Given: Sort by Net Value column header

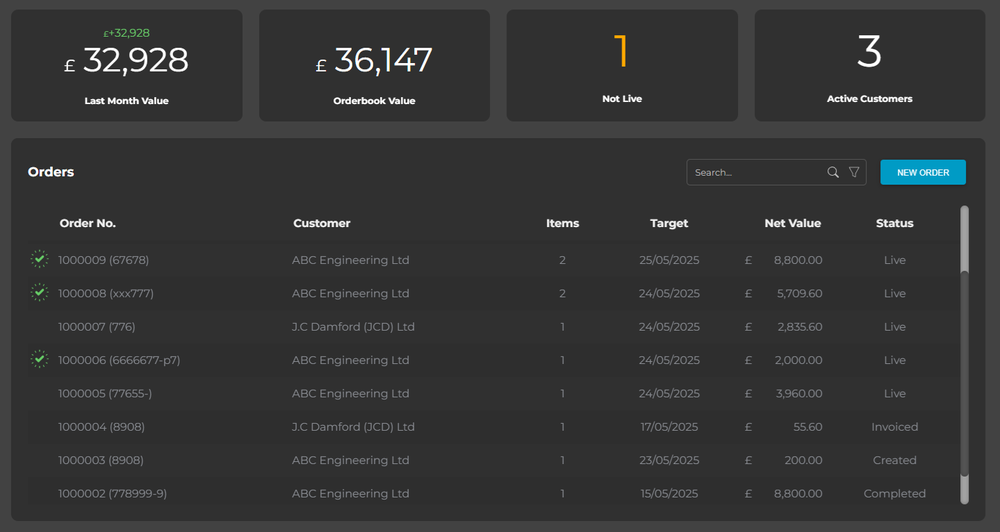Looking at the screenshot, I should (793, 223).
